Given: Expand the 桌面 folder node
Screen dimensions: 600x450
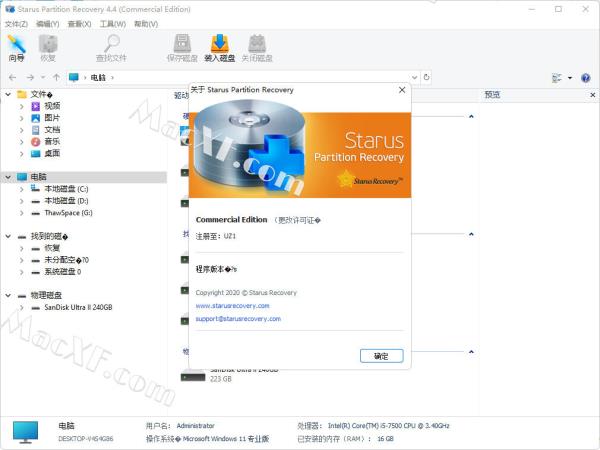Looking at the screenshot, I should [x=22, y=153].
